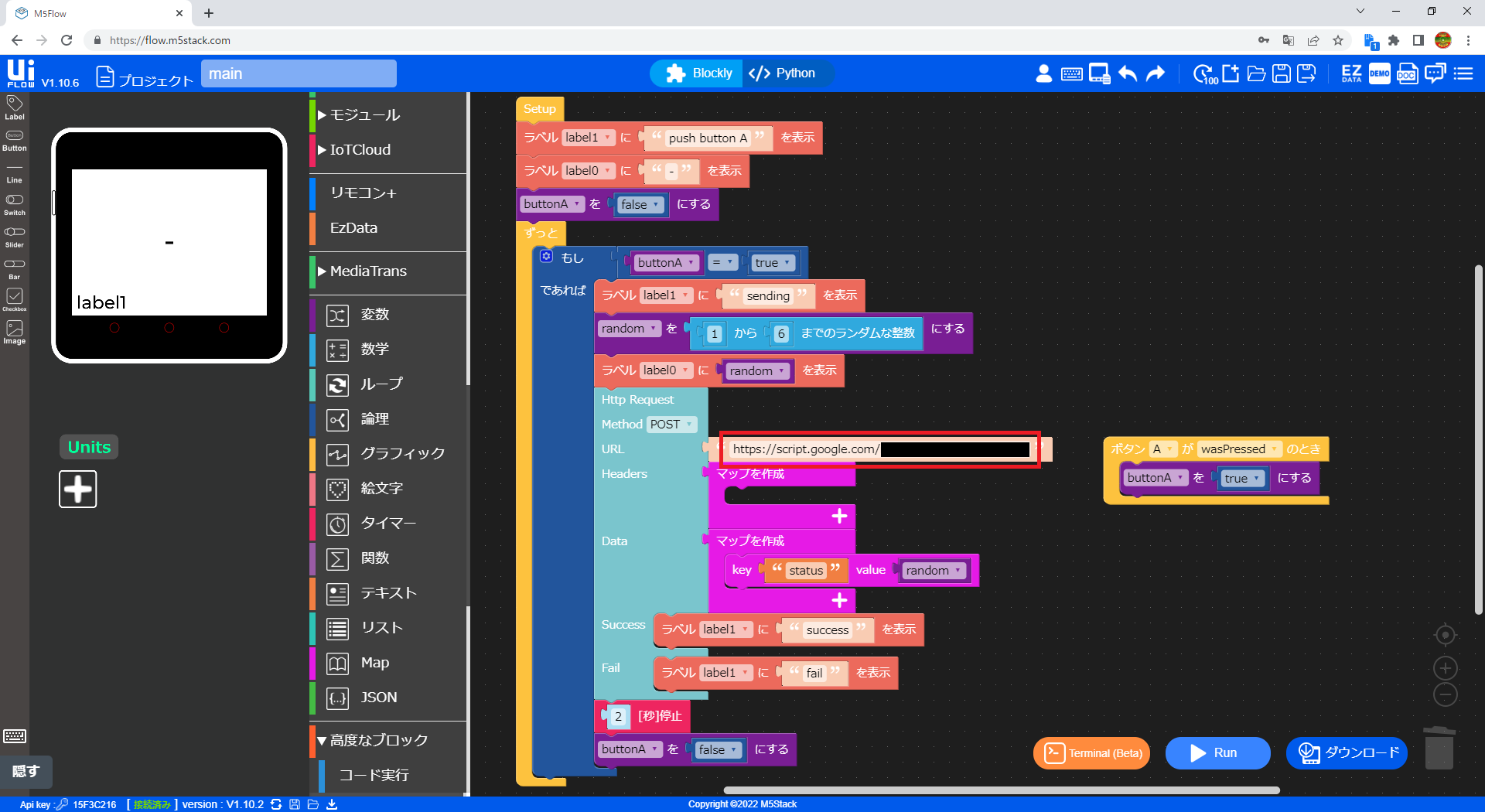This screenshot has width=1485, height=812.
Task: Open the ループ block category
Action: point(381,384)
